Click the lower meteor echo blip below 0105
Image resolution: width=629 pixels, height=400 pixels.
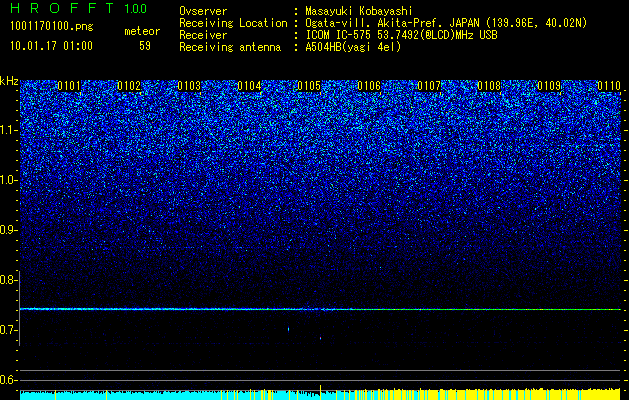320,338
